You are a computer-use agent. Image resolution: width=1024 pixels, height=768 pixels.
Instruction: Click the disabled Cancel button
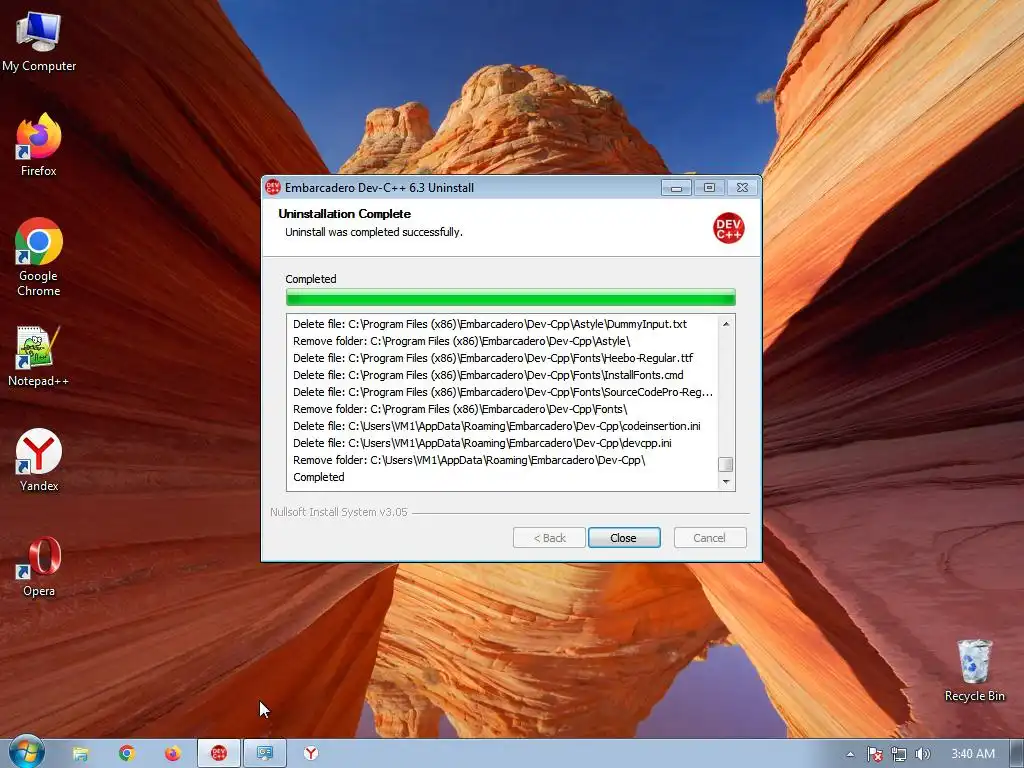tap(710, 537)
